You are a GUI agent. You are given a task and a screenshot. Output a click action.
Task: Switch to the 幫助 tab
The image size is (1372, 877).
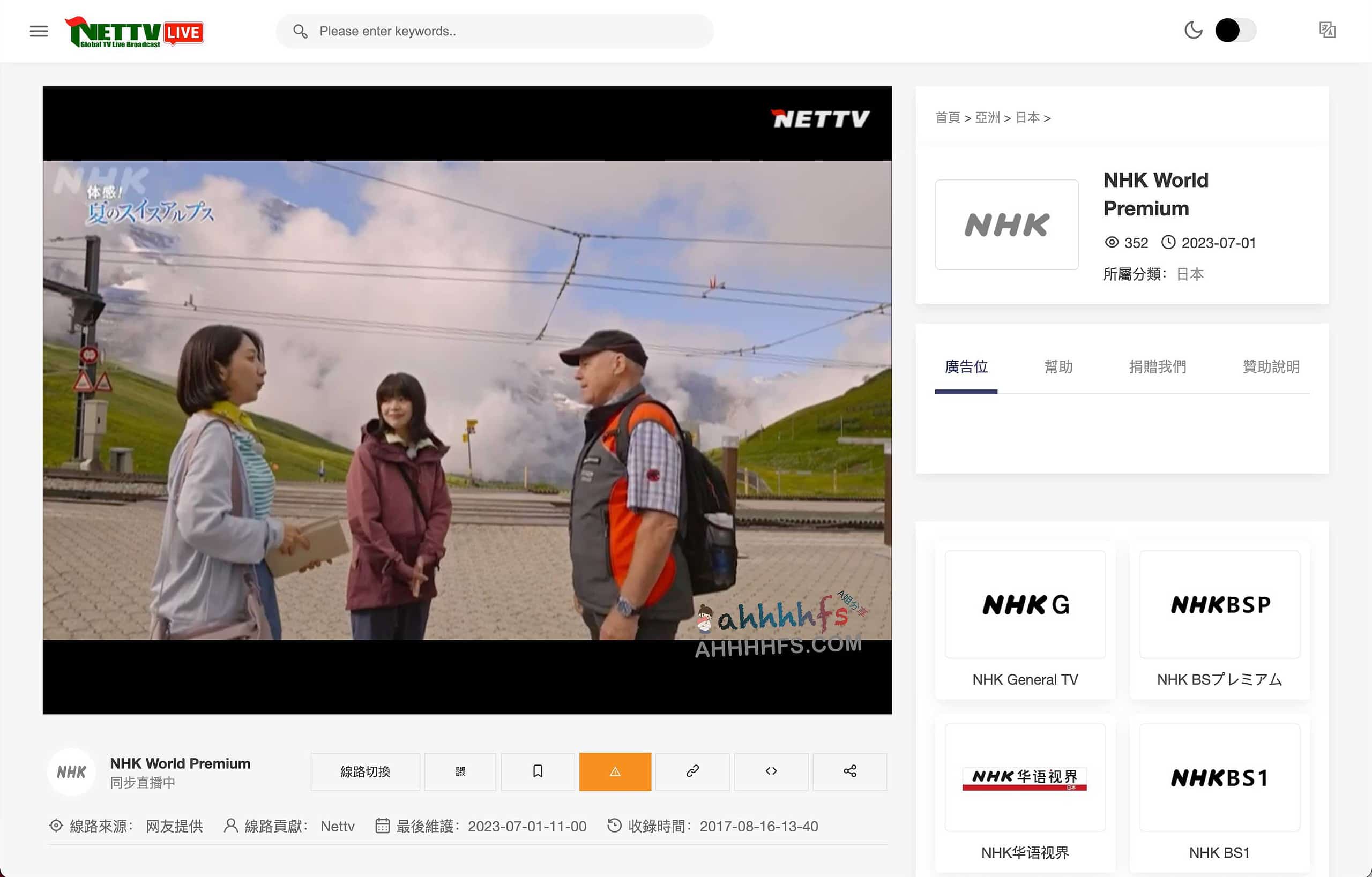[1058, 368]
